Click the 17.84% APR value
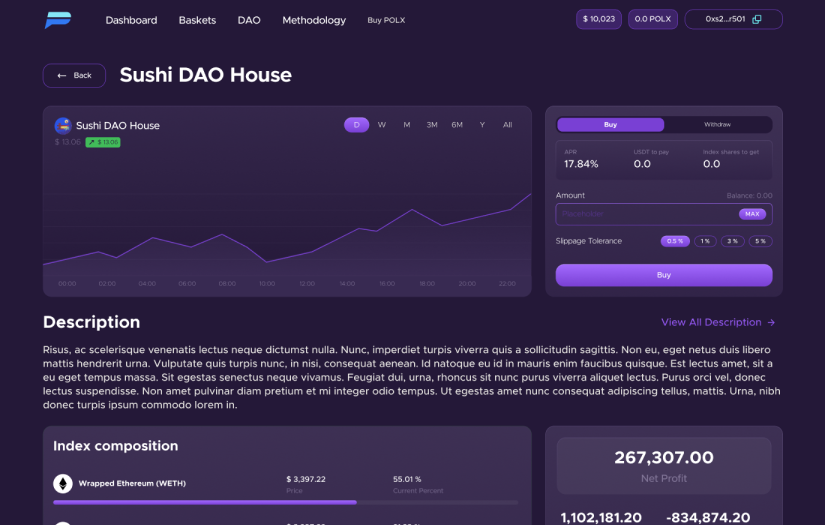This screenshot has height=525, width=825. pos(581,164)
